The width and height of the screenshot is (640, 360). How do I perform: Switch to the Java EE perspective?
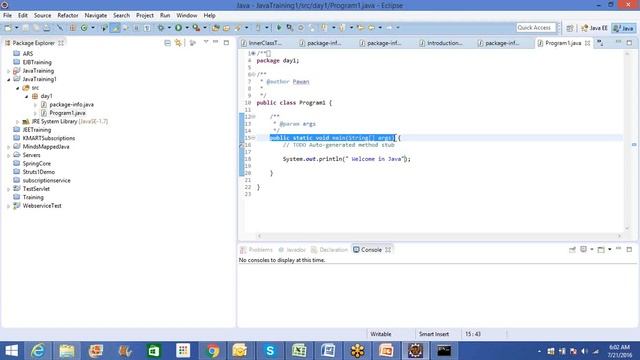(x=594, y=28)
